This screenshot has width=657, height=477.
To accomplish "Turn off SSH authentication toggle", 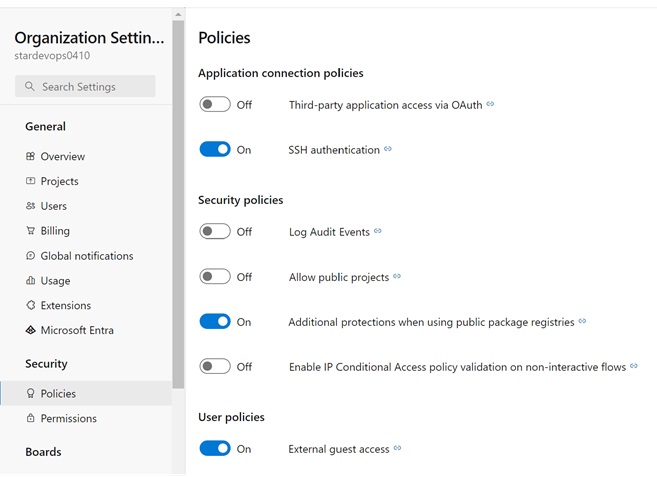I will 215,149.
